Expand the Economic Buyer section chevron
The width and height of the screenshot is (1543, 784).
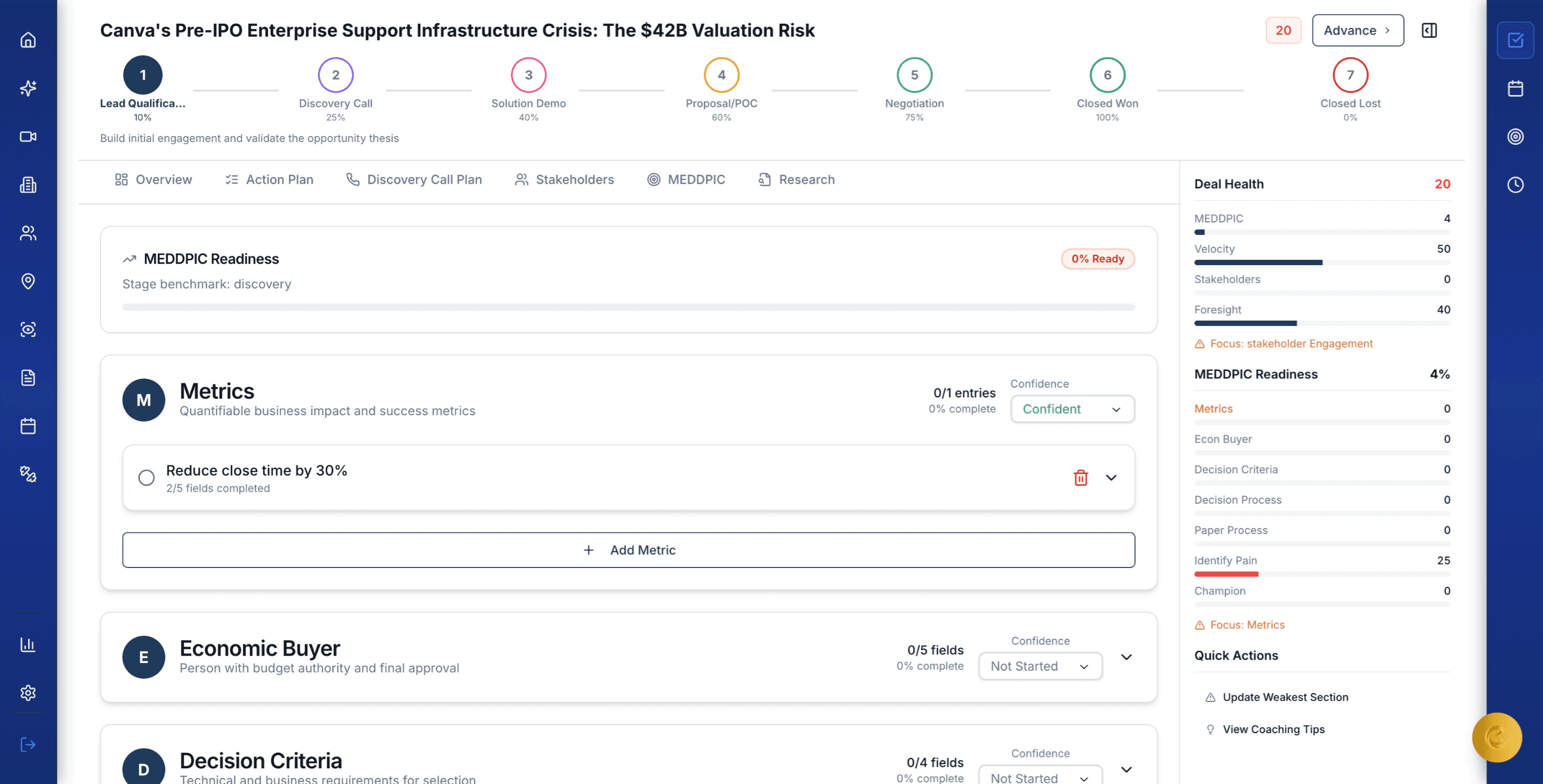pos(1126,657)
